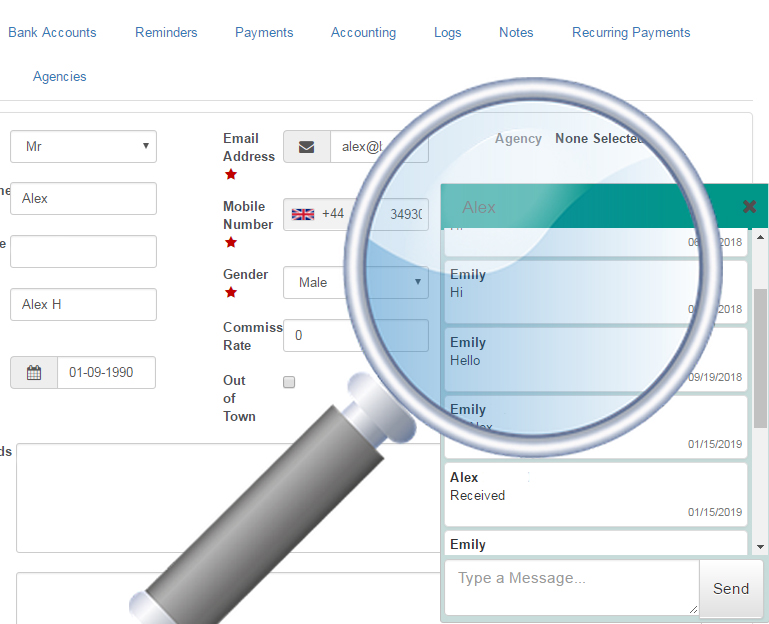Switch to Recurring Payments tab
Screen dimensions: 769x624
(x=631, y=32)
